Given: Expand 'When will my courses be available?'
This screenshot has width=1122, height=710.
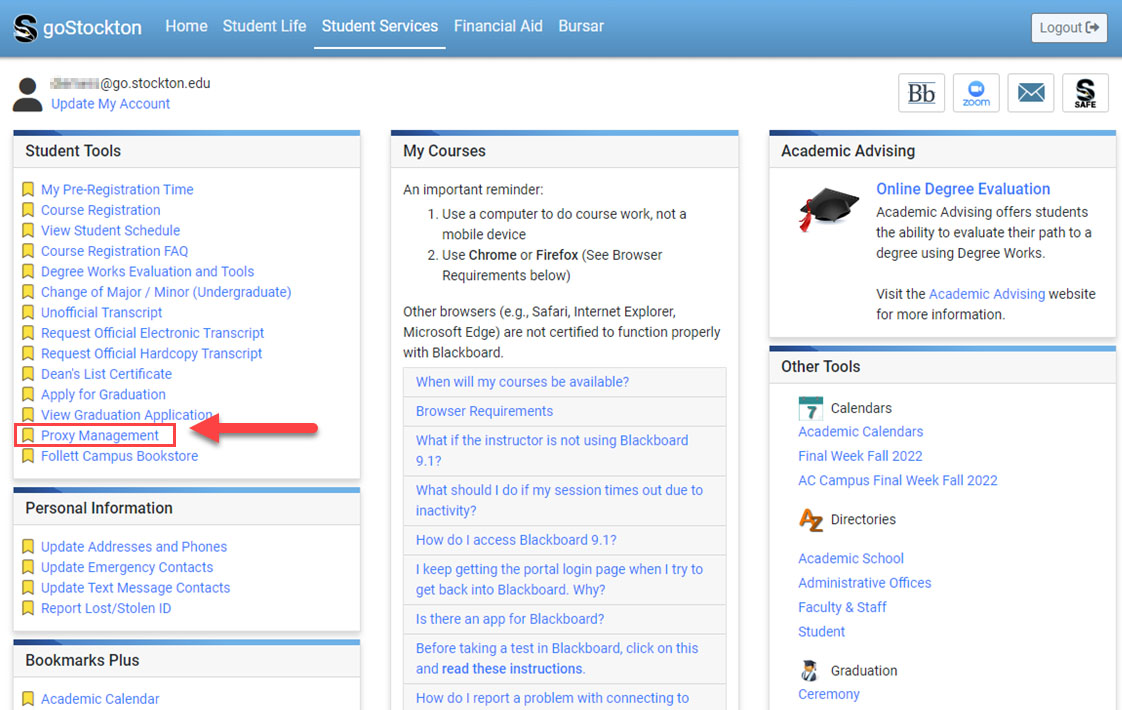Looking at the screenshot, I should point(565,382).
